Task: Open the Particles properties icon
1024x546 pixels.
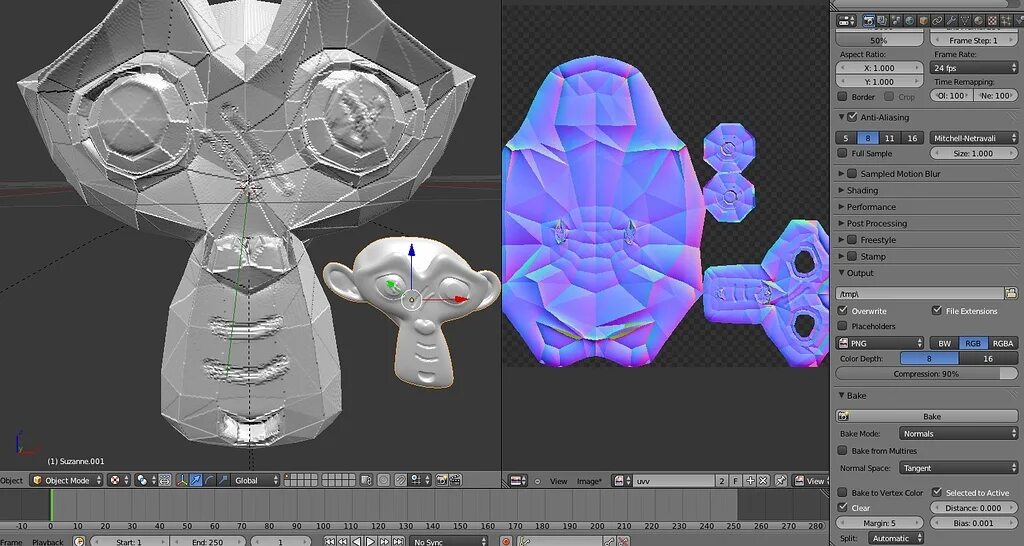Action: 1005,21
